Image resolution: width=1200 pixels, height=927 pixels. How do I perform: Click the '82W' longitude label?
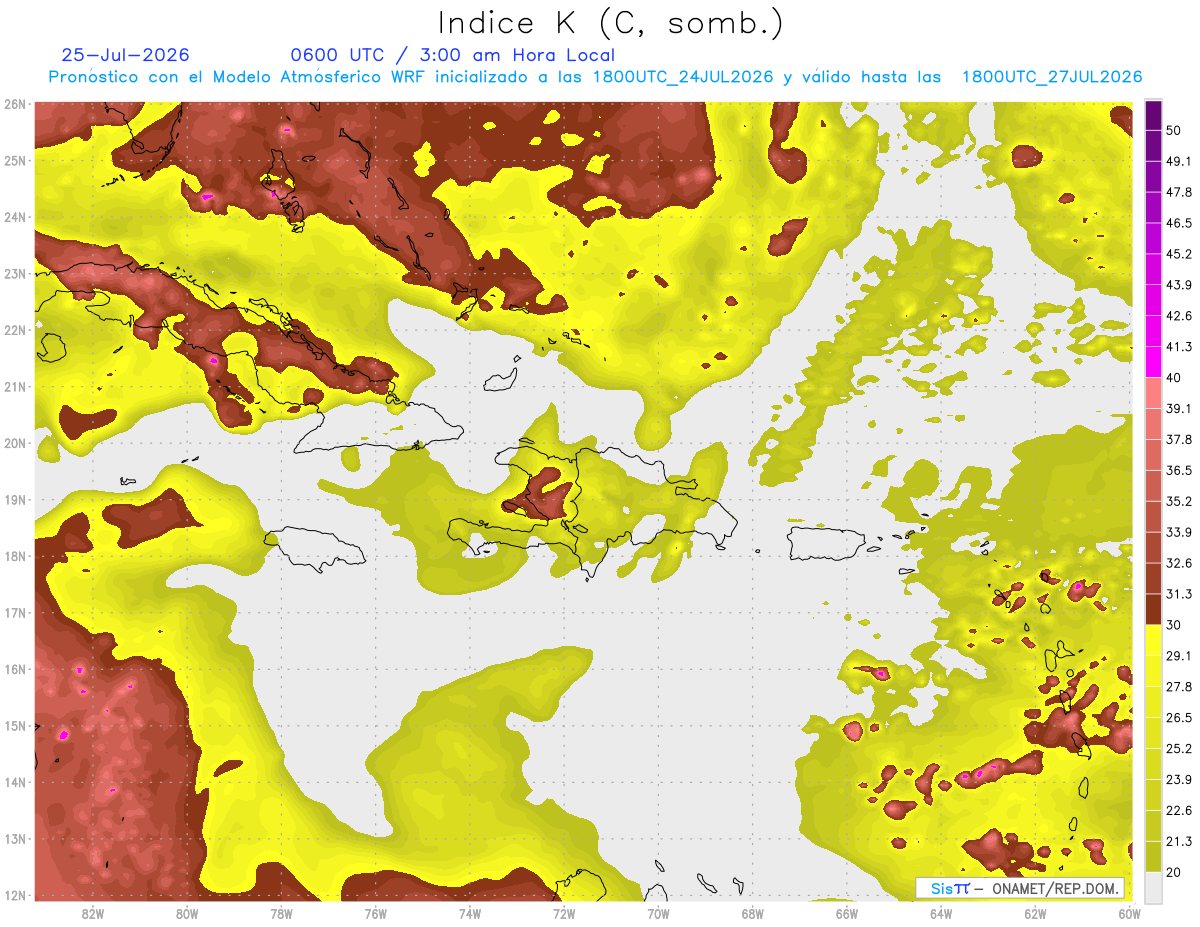point(92,914)
